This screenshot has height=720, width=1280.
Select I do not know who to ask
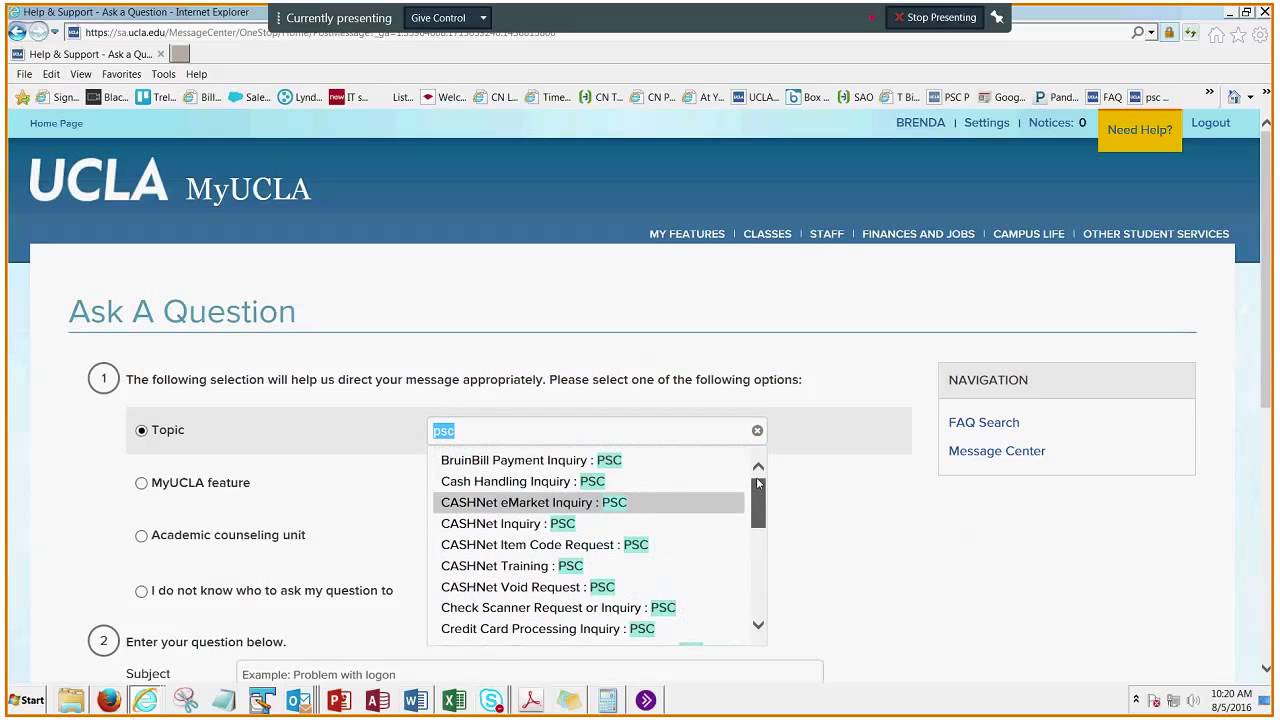141,591
